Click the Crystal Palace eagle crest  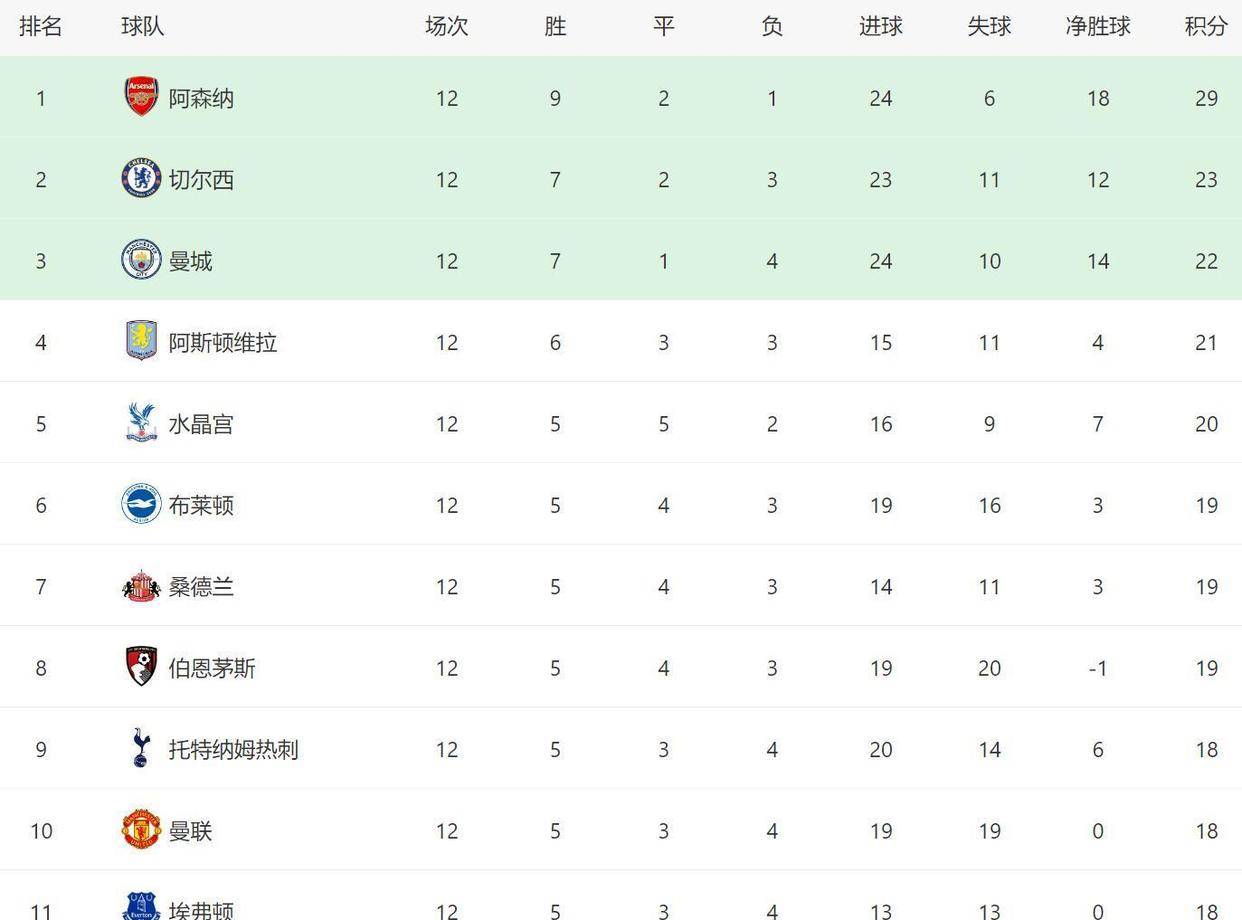(141, 423)
